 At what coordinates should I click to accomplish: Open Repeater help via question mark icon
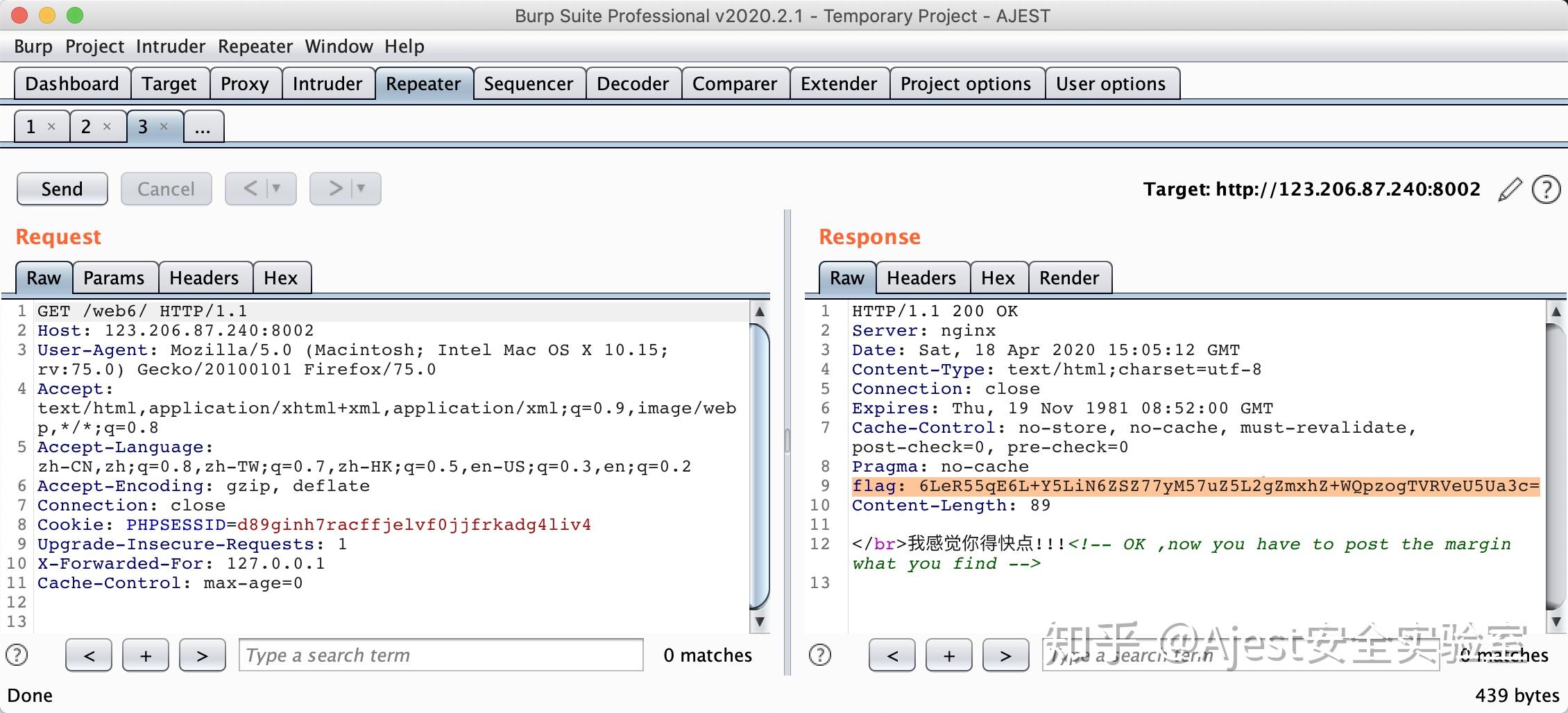(x=1546, y=189)
